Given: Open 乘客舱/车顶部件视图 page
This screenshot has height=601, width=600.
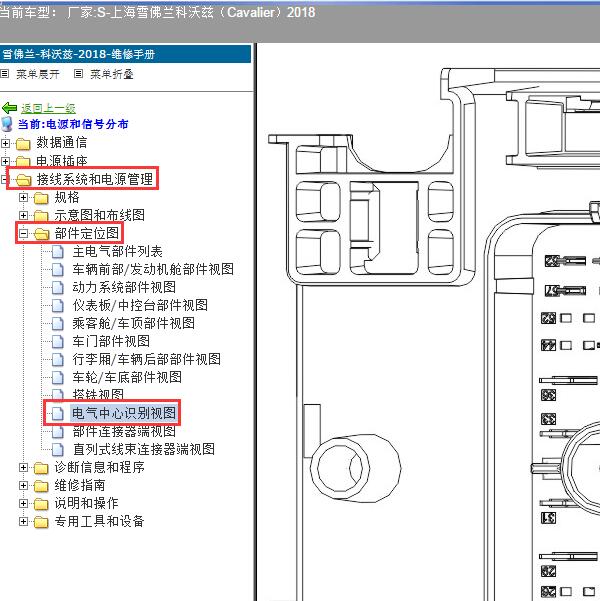Looking at the screenshot, I should 133,323.
